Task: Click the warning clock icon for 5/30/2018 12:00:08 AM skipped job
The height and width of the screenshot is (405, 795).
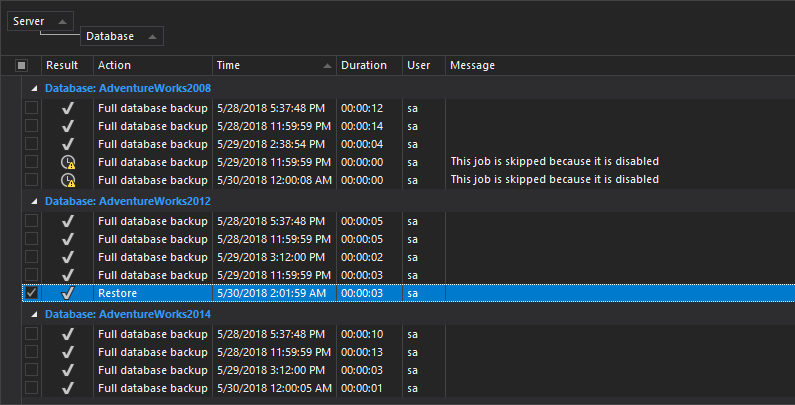Action: 68,180
